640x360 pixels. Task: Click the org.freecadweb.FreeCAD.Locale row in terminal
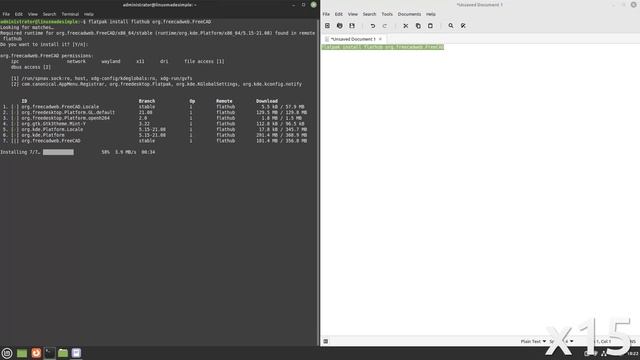pos(155,107)
